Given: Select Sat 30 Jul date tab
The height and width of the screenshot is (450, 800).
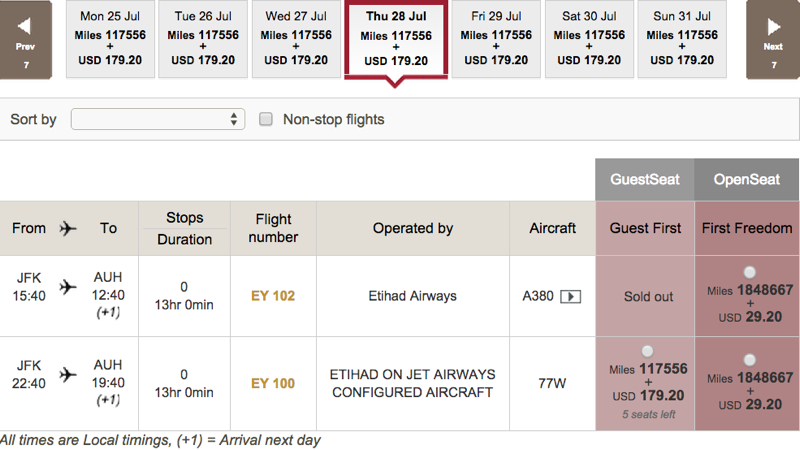Looking at the screenshot, I should coord(589,39).
